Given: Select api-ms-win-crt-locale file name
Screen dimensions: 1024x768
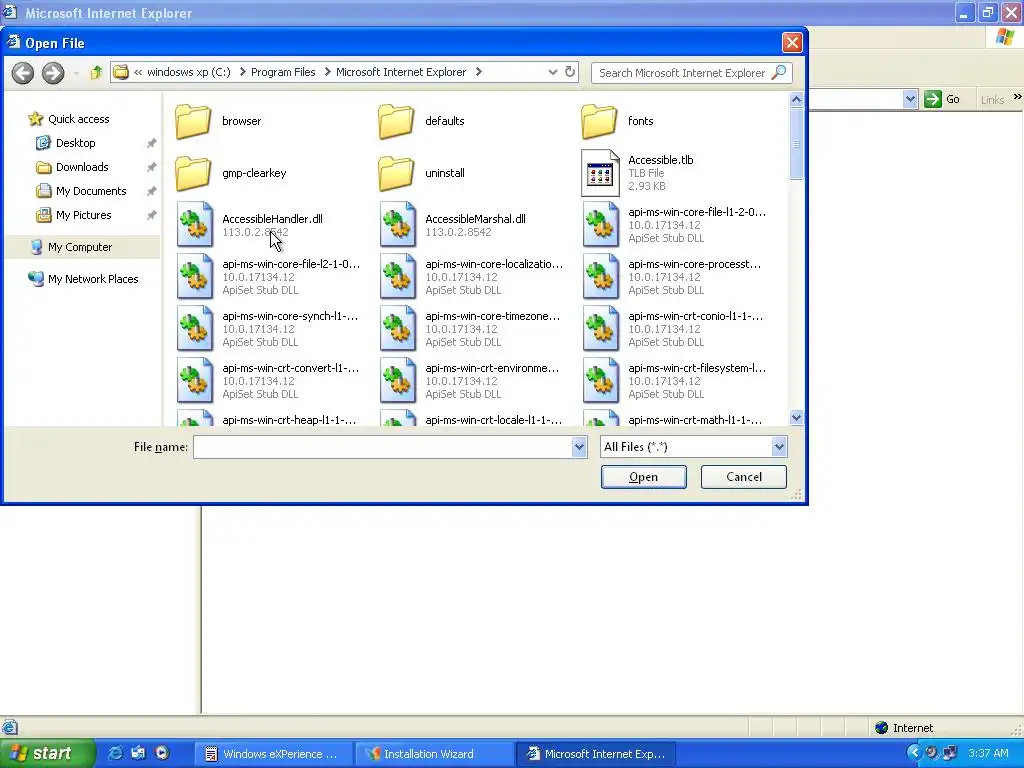Looking at the screenshot, I should click(494, 420).
